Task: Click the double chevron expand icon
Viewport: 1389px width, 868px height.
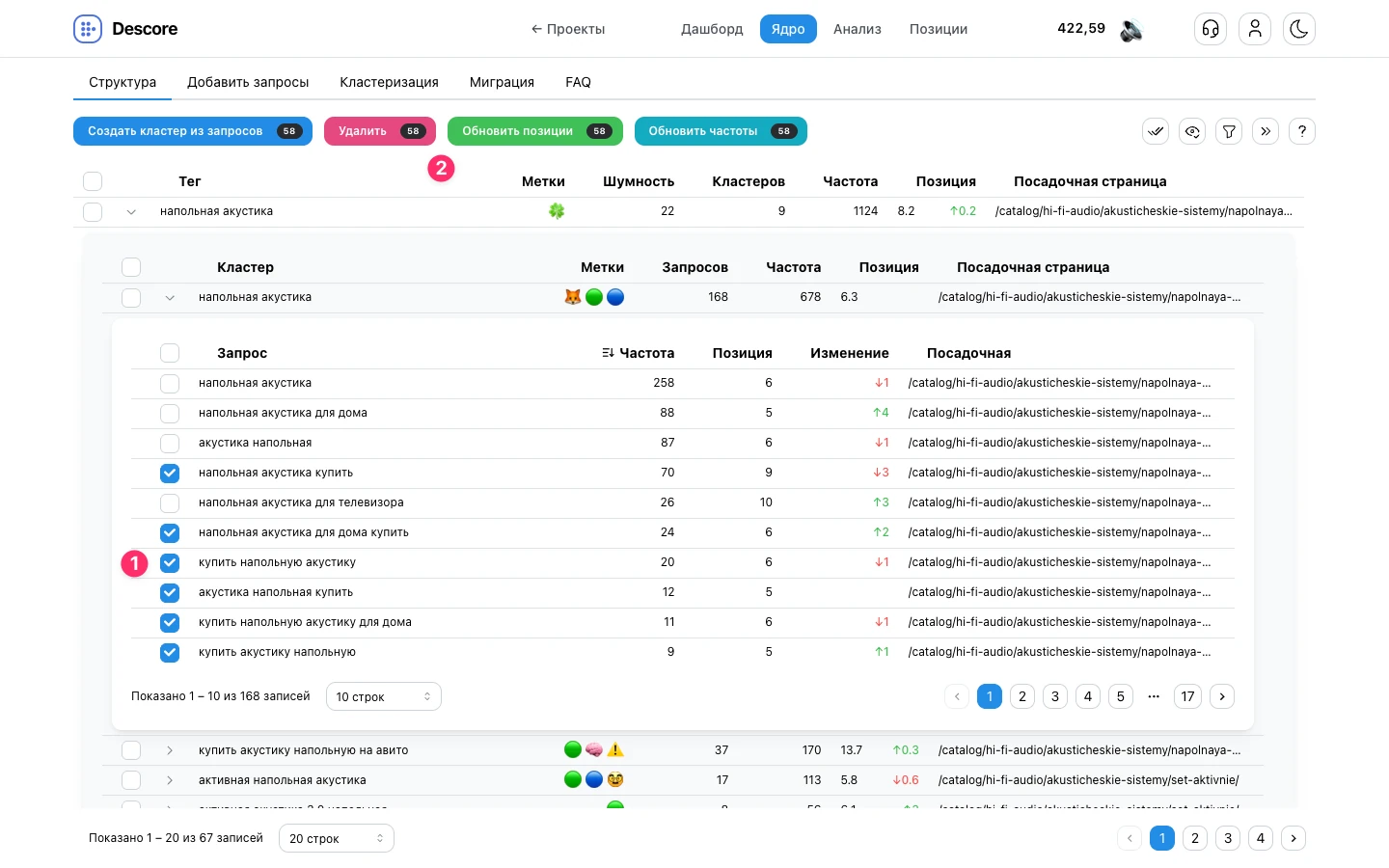Action: (x=1266, y=131)
